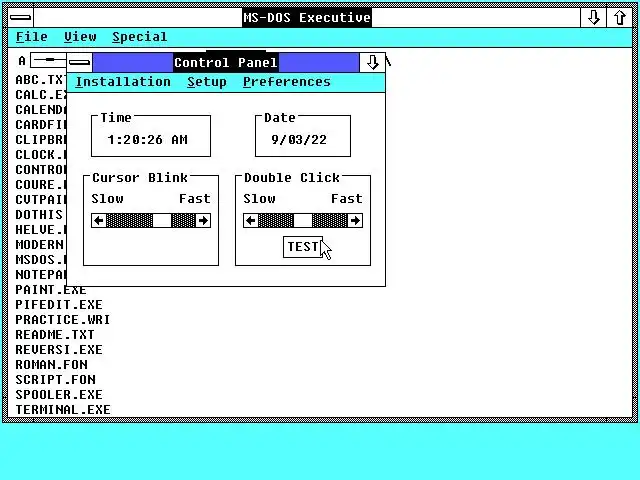This screenshot has width=640, height=480.
Task: Click the MS-DOS Executive title bar
Action: click(x=307, y=18)
